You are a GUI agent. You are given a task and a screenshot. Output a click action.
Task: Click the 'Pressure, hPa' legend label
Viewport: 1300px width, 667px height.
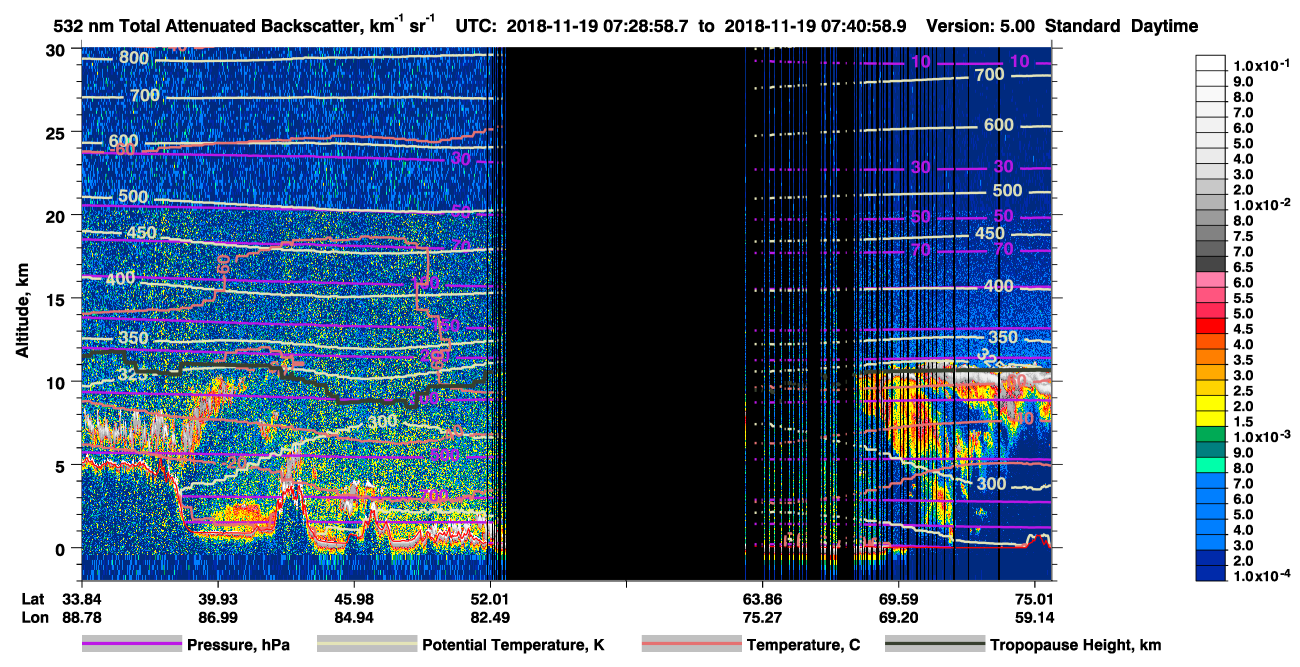pos(238,645)
